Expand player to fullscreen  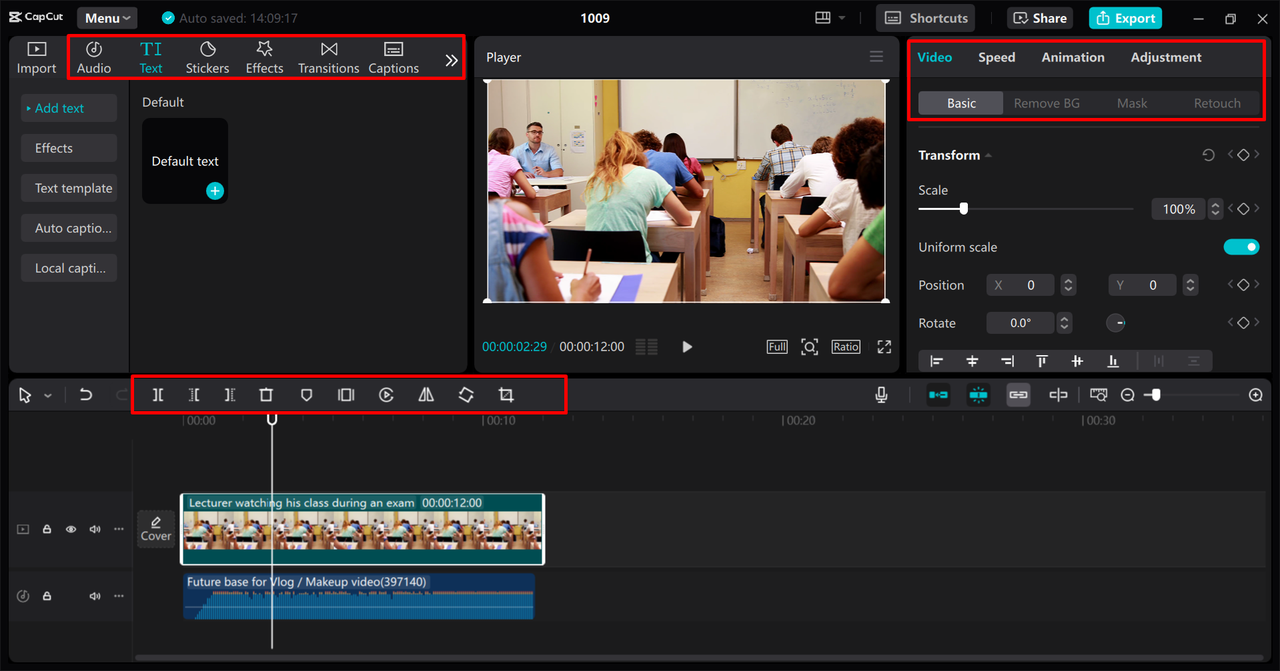pyautogui.click(x=884, y=346)
